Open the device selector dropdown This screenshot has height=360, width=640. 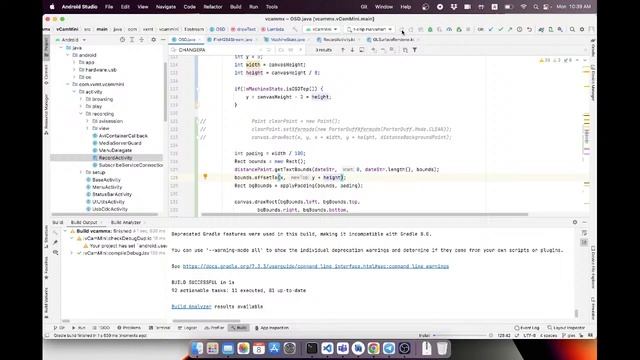click(x=369, y=29)
